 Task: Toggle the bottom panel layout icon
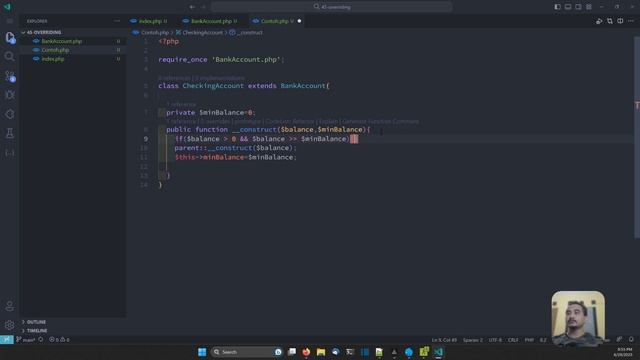(568, 7)
